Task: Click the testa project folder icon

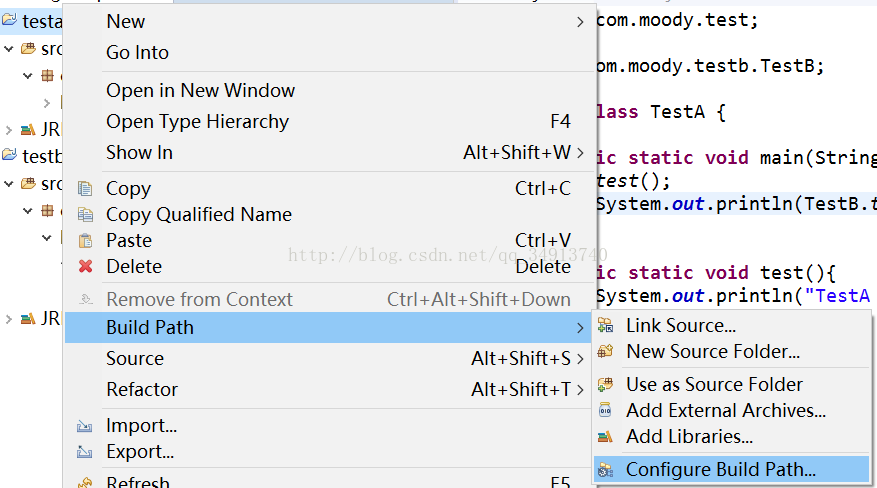Action: 9,21
